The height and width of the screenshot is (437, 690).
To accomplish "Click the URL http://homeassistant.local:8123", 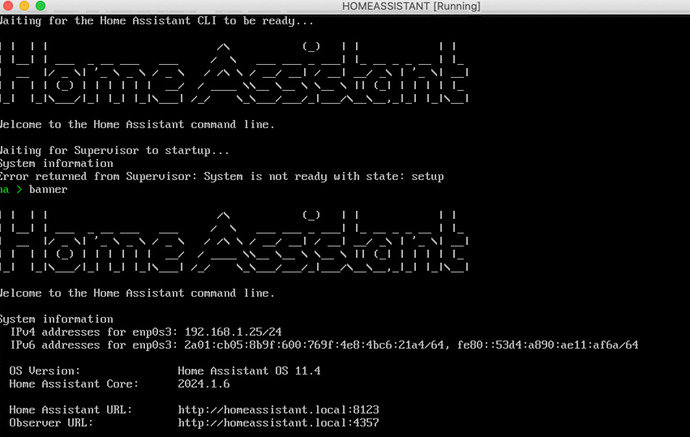I will pyautogui.click(x=279, y=410).
